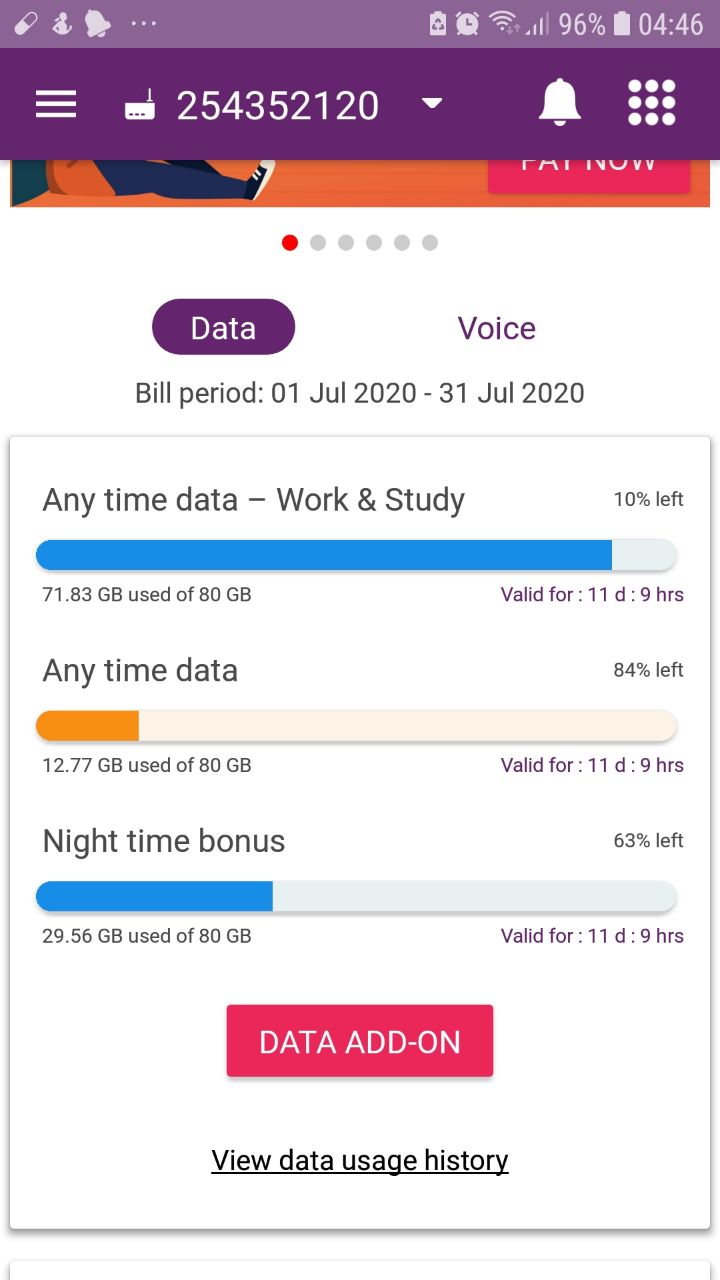Select the first red carousel dot
The image size is (720, 1280).
[290, 242]
